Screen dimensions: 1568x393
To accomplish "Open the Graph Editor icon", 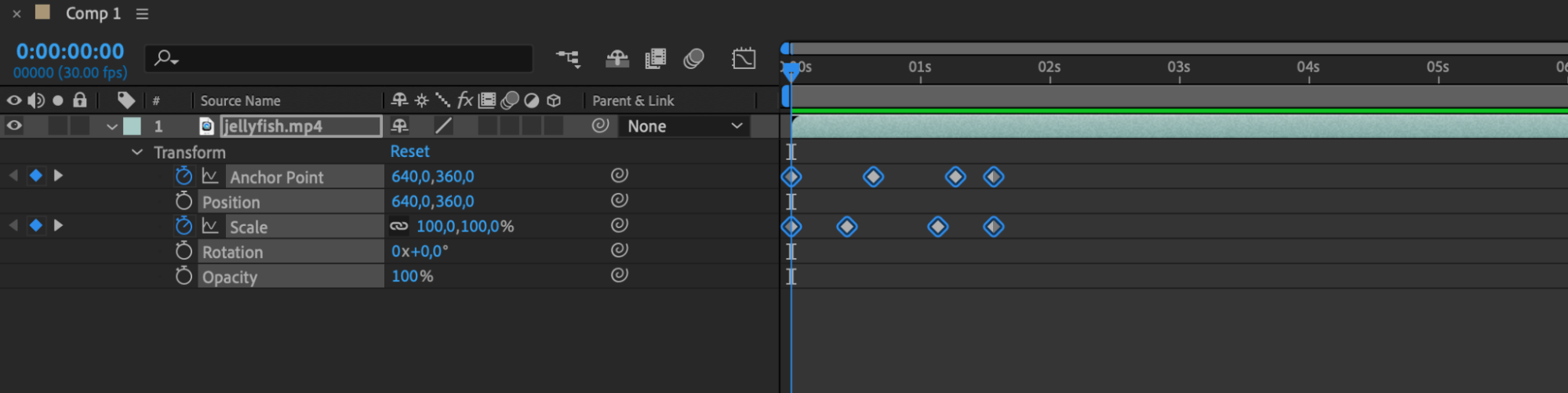I will coord(744,59).
